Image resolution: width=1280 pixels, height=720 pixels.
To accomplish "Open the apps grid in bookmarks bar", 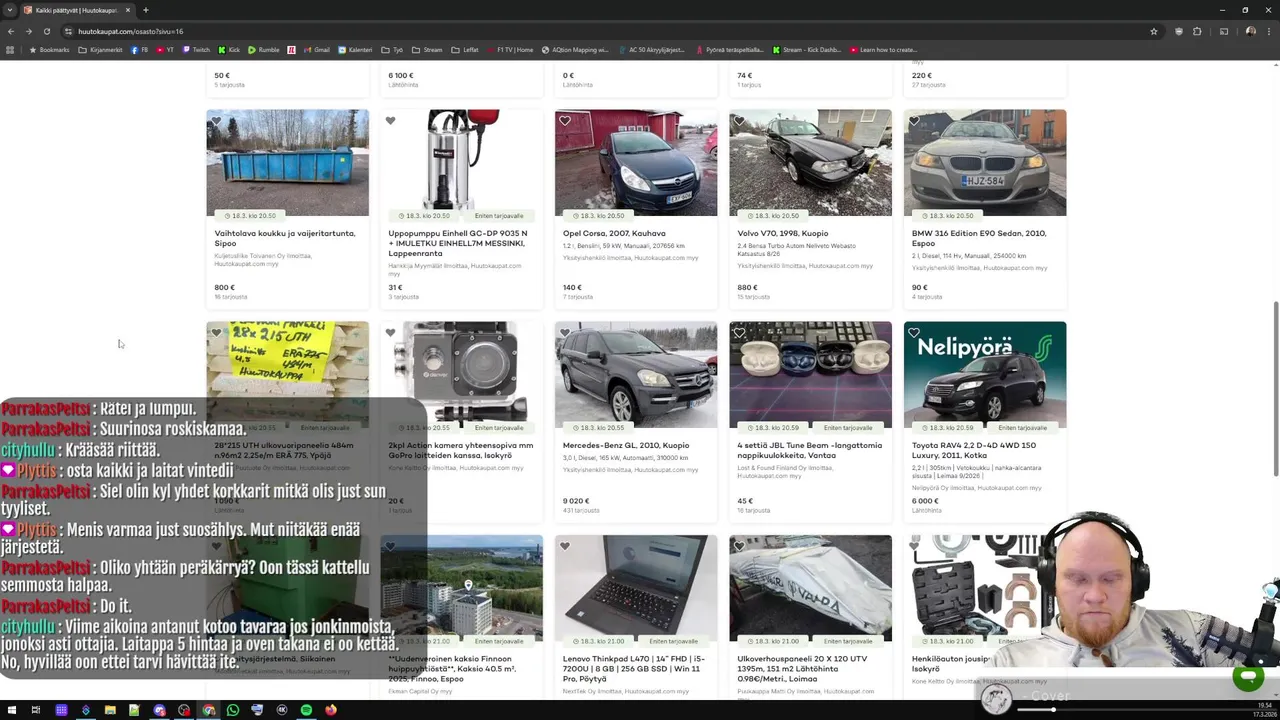I will click(10, 50).
